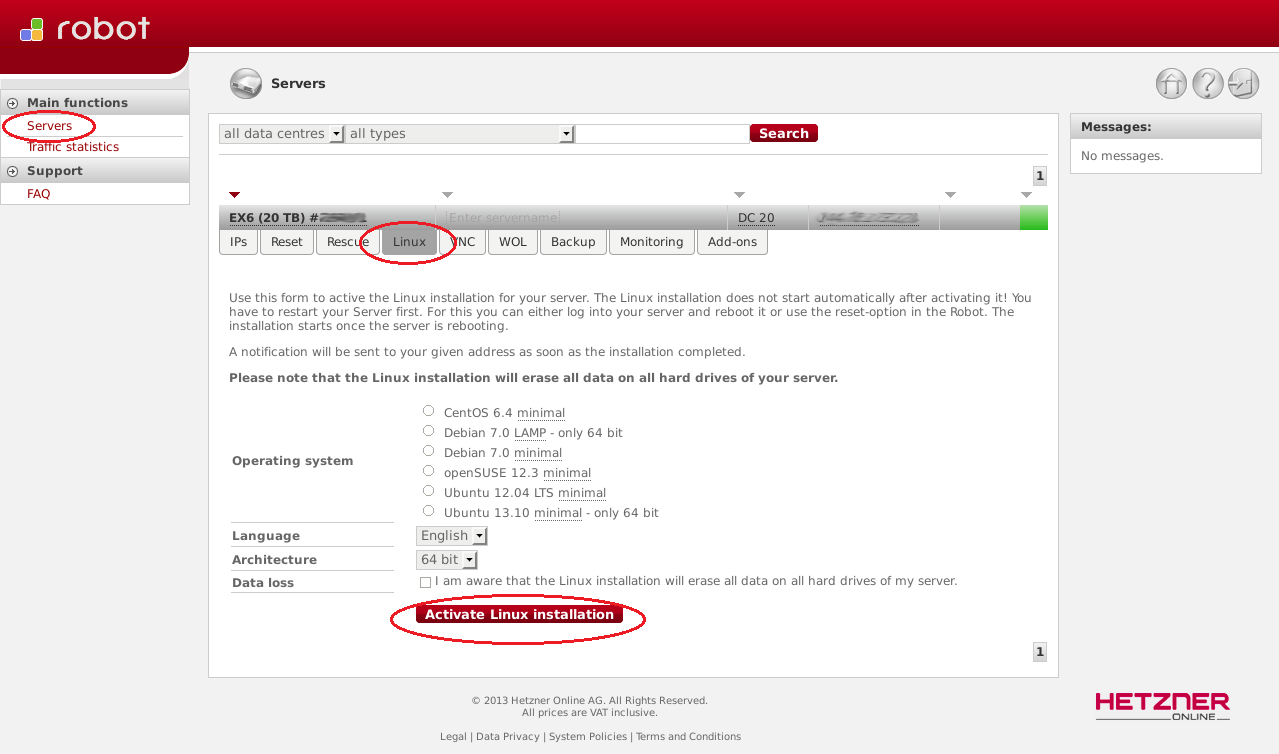Open the FAQ link under Support
The height and width of the screenshot is (754, 1279).
click(39, 194)
